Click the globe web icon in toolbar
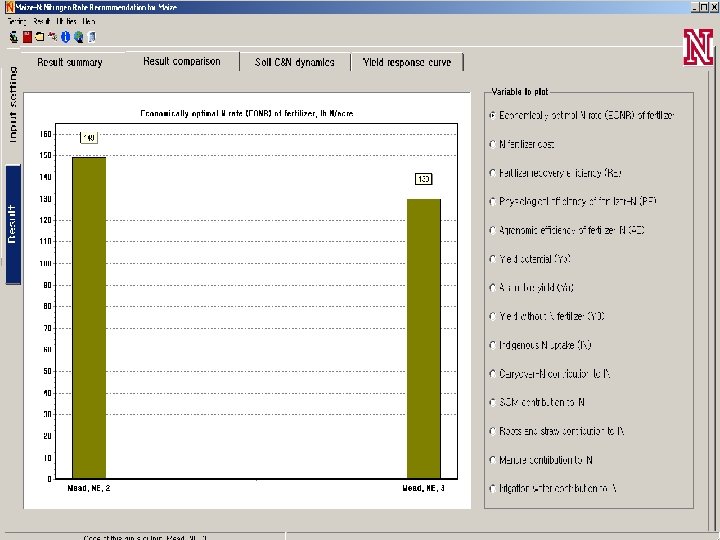Image resolution: width=720 pixels, height=540 pixels. tap(79, 37)
